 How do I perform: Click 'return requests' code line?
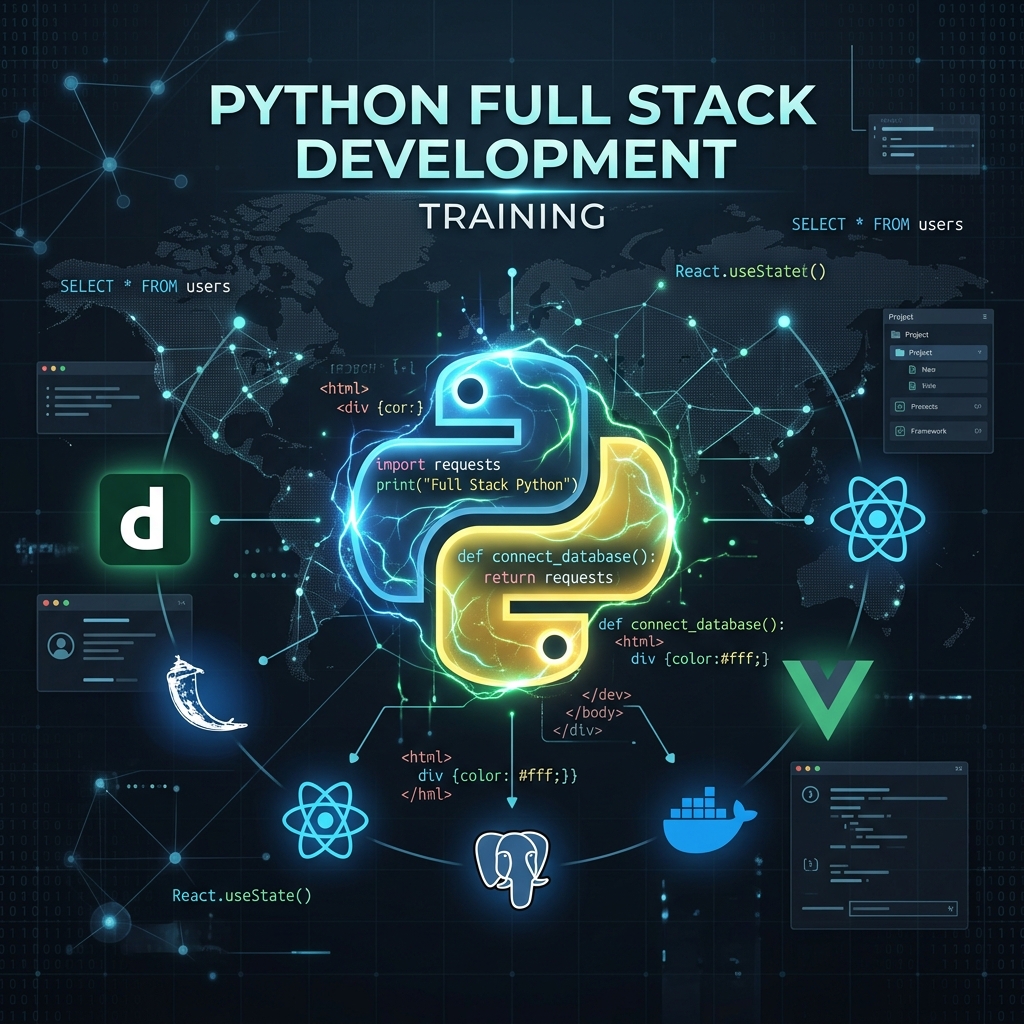click(548, 577)
